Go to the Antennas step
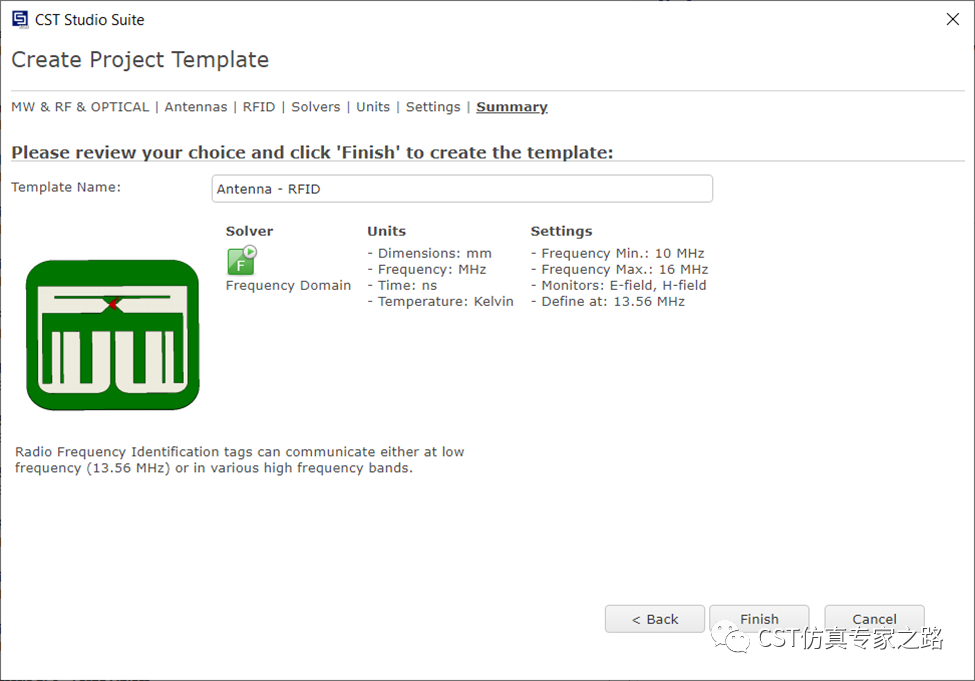 point(196,107)
